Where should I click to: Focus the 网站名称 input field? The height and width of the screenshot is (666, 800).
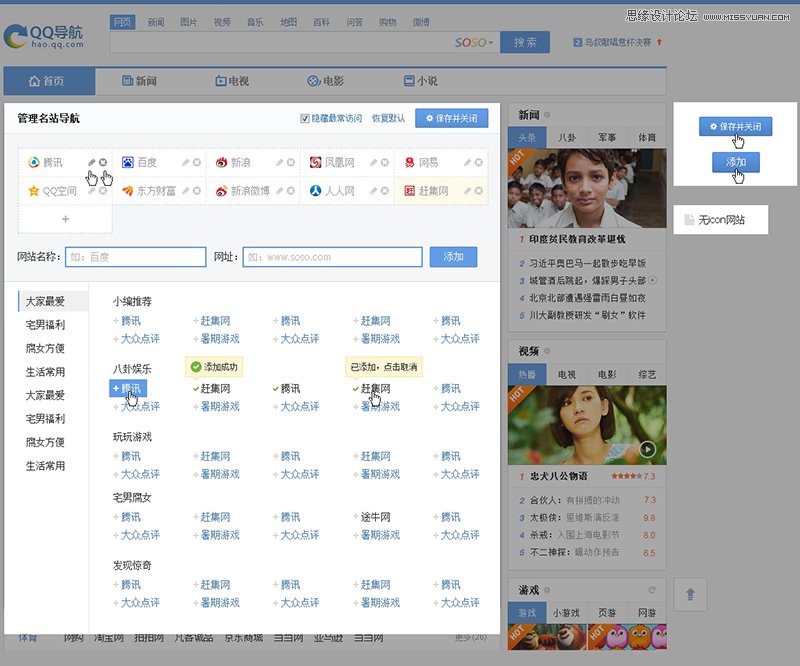pyautogui.click(x=136, y=257)
